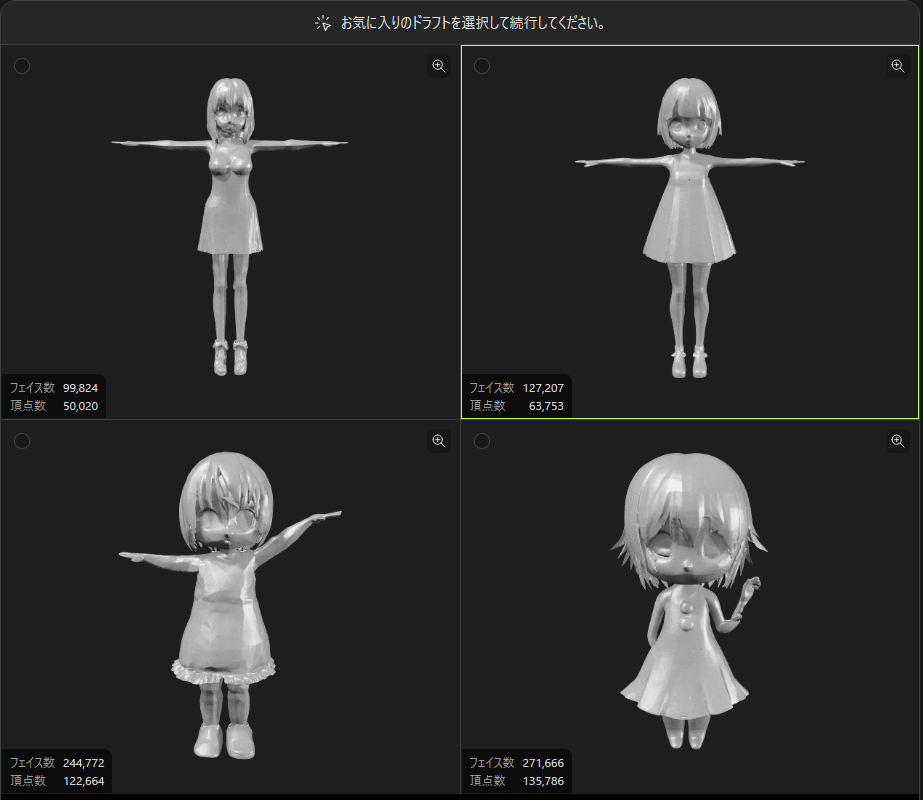Click the vertex count 50,020 value
Image resolution: width=923 pixels, height=800 pixels.
pyautogui.click(x=80, y=406)
